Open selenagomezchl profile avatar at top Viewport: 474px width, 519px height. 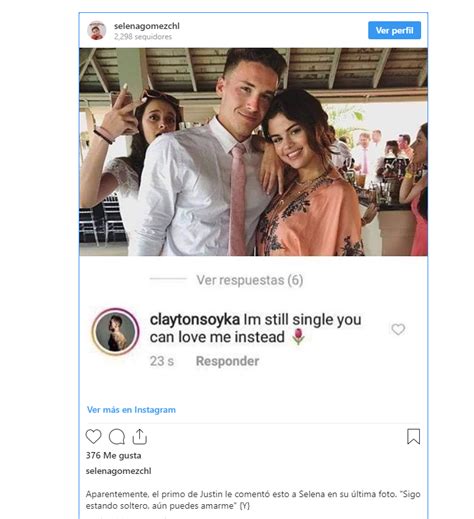pos(97,31)
